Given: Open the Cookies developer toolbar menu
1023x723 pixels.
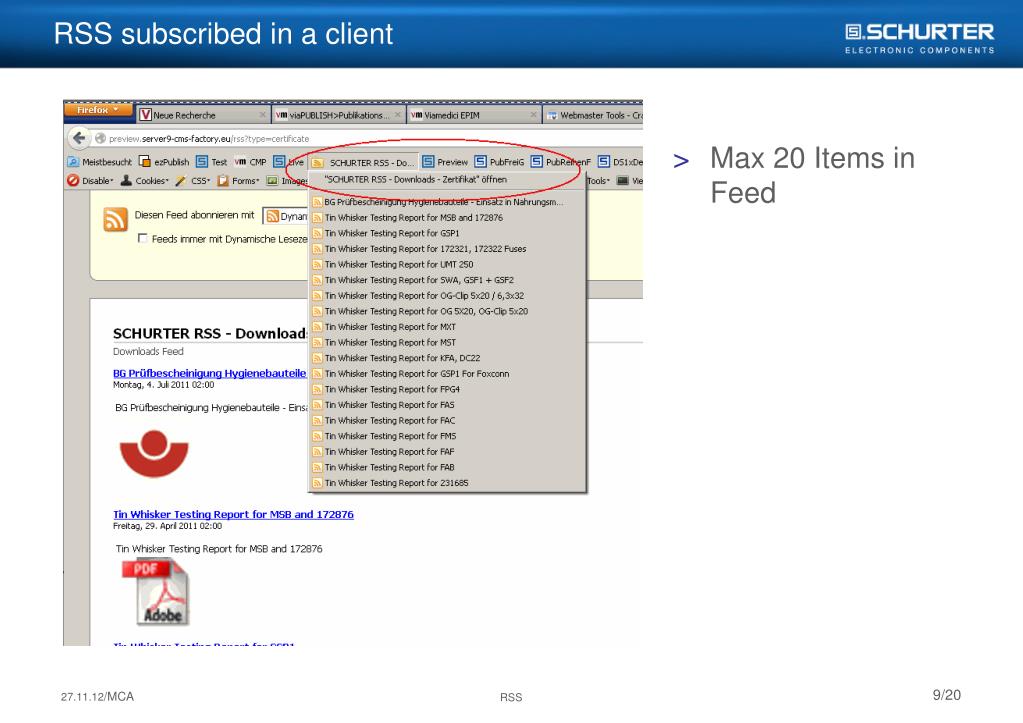Looking at the screenshot, I should [145, 181].
